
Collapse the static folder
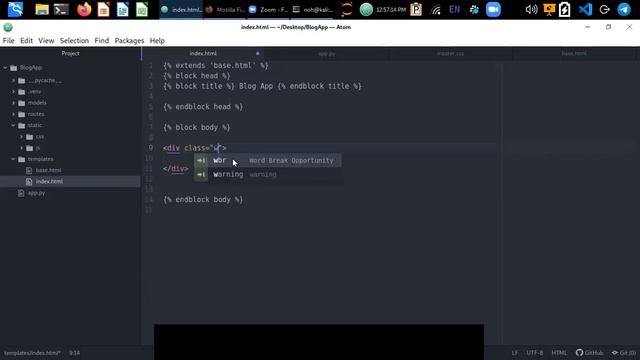pos(13,125)
